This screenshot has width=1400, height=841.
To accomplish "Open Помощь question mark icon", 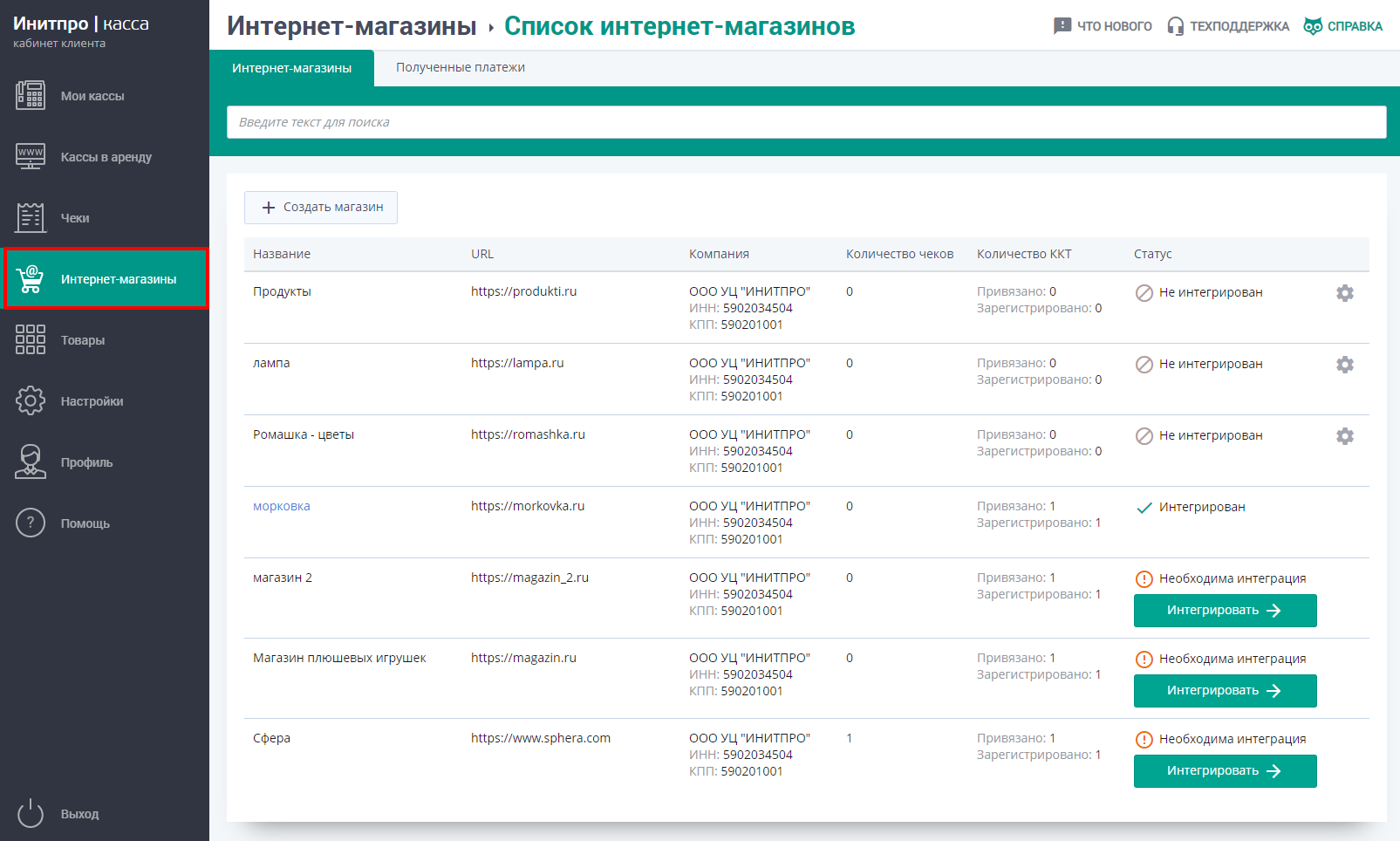I will [x=31, y=523].
